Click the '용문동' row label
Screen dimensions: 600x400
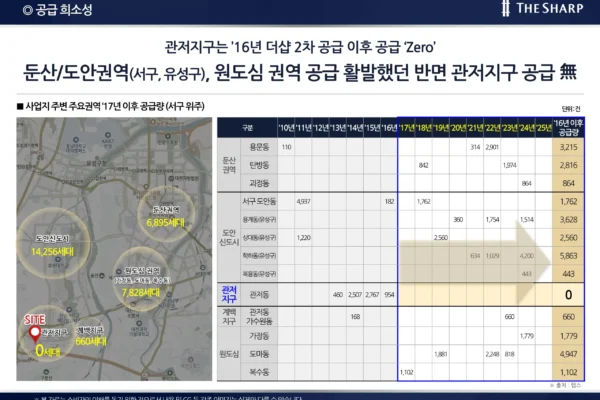(259, 147)
